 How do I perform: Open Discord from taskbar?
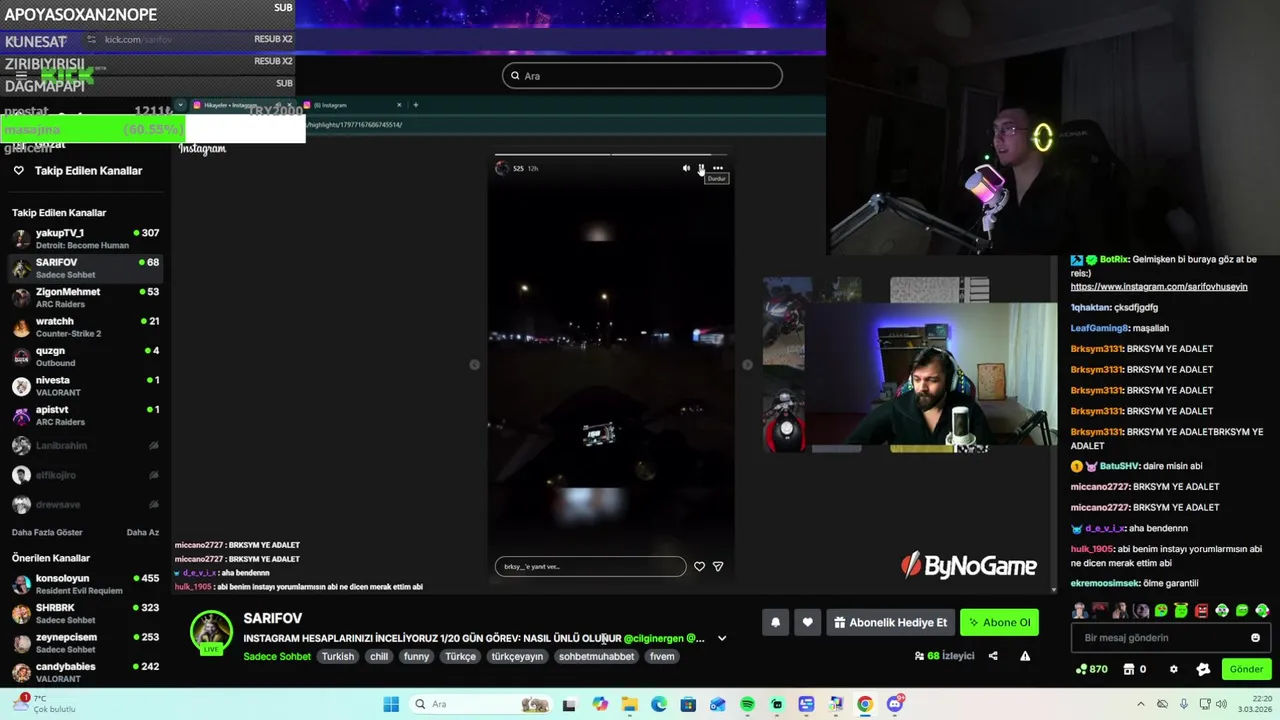click(x=895, y=704)
